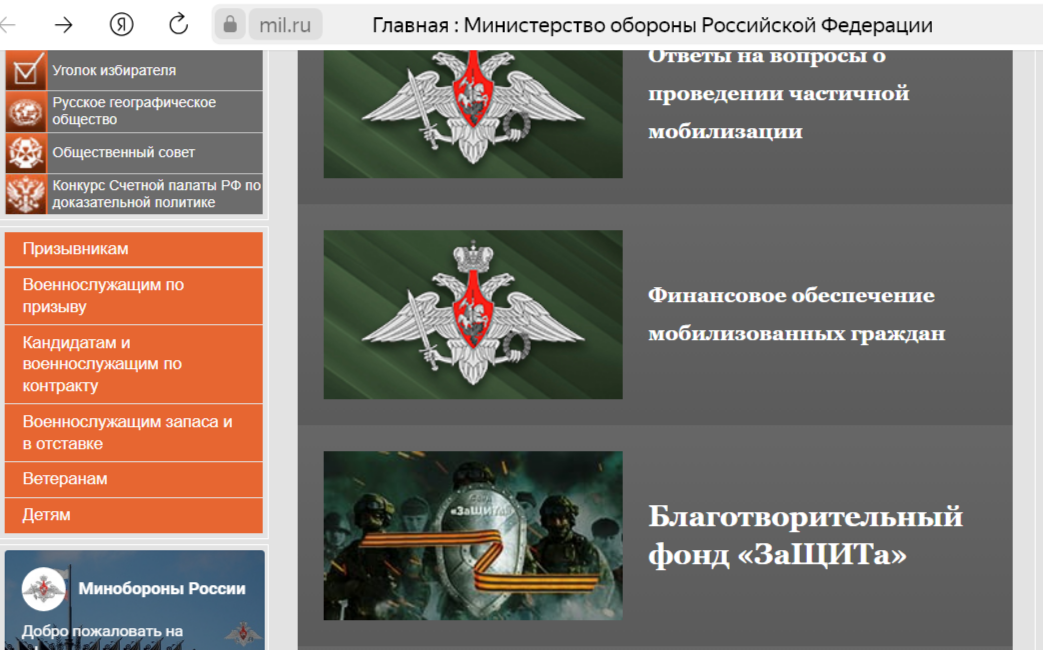Viewport: 1043px width, 650px height.
Task: Select the Ветеранам menu item
Action: (134, 479)
